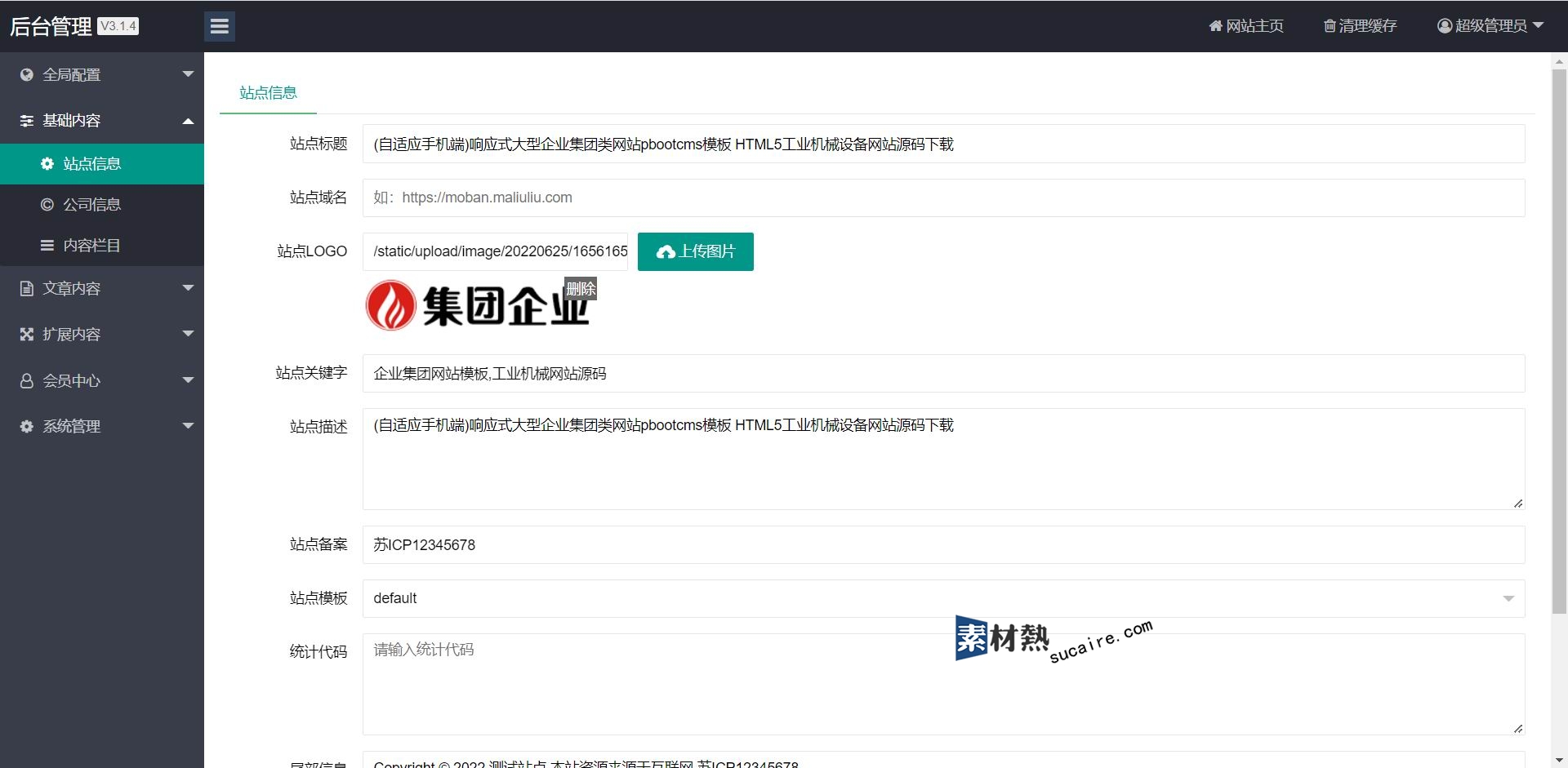Toggle the sidebar hamburger menu button

pos(219,26)
